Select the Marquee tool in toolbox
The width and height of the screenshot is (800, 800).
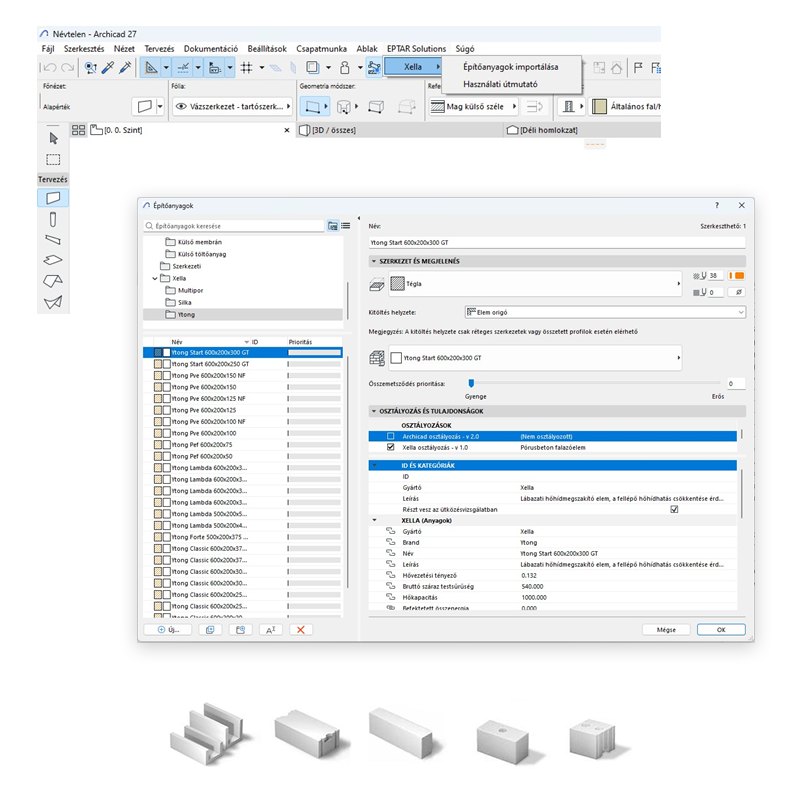pyautogui.click(x=53, y=160)
